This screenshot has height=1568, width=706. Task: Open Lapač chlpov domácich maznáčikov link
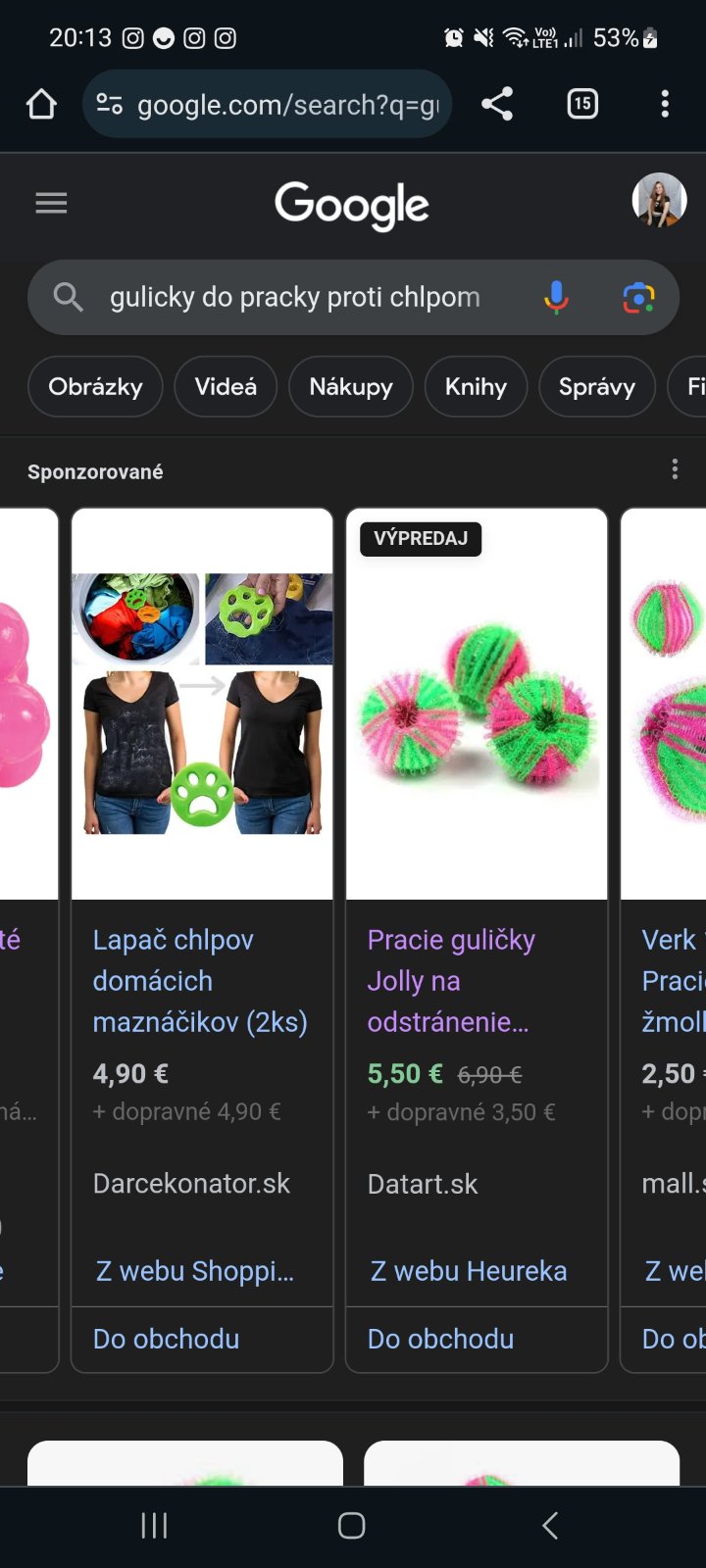coord(200,981)
